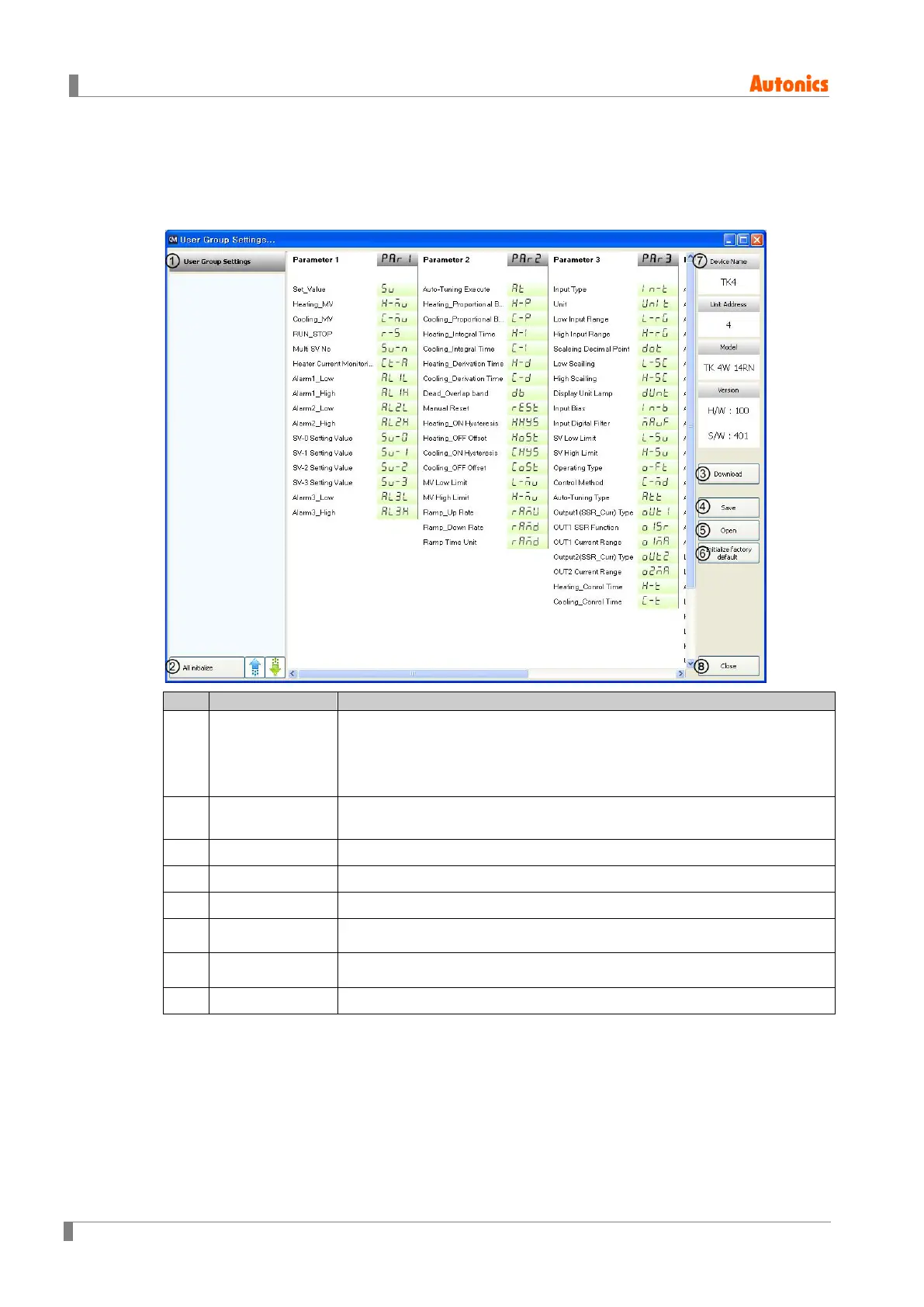This screenshot has height=1307, width=924.
Task: Select the Cooling_MV parameter
Action: 313,319
